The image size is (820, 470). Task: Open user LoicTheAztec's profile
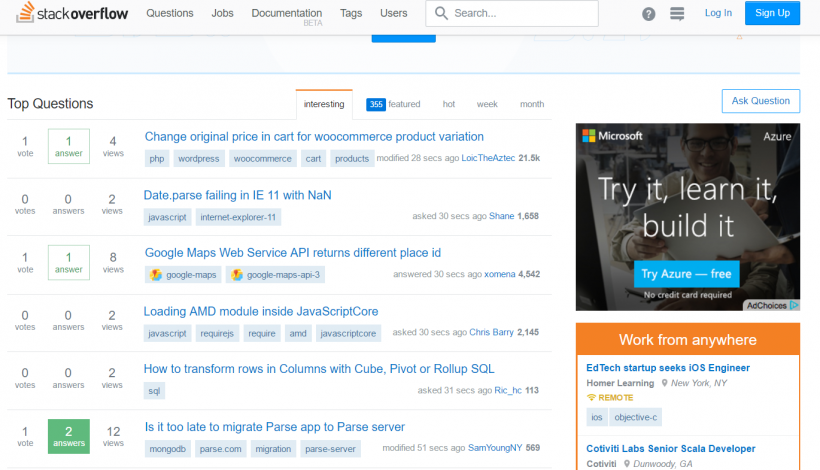click(488, 158)
